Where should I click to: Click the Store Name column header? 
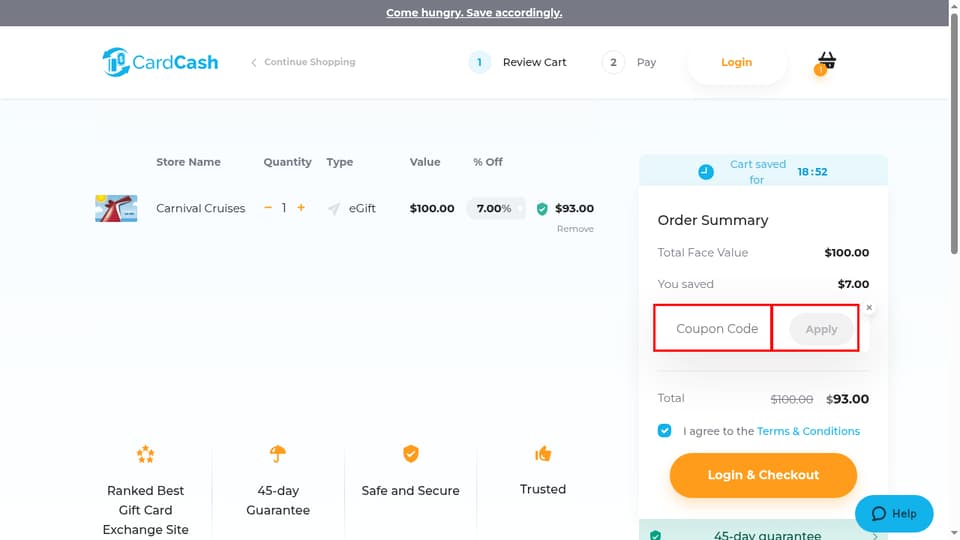pyautogui.click(x=188, y=162)
